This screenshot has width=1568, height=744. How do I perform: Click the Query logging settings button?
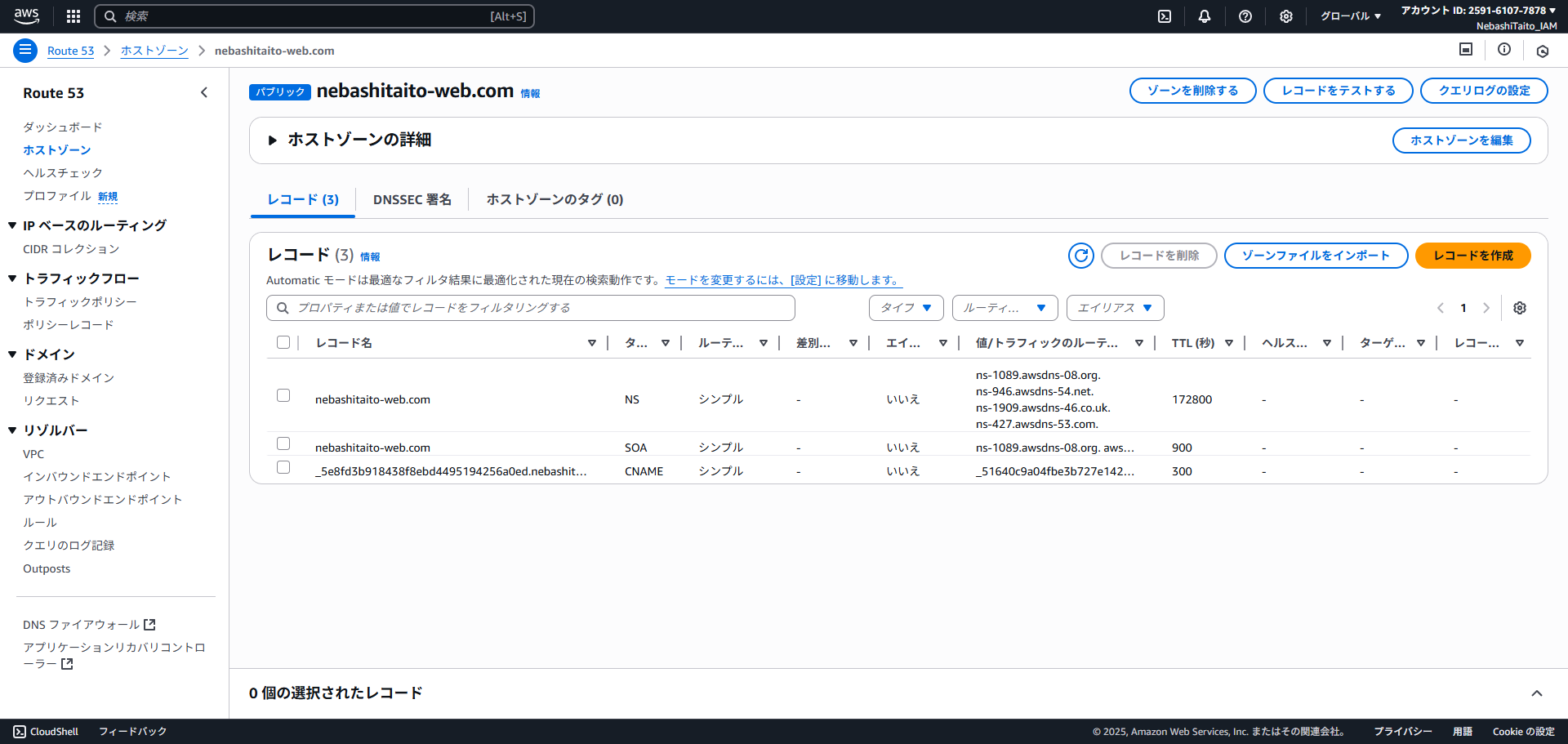pos(1485,91)
